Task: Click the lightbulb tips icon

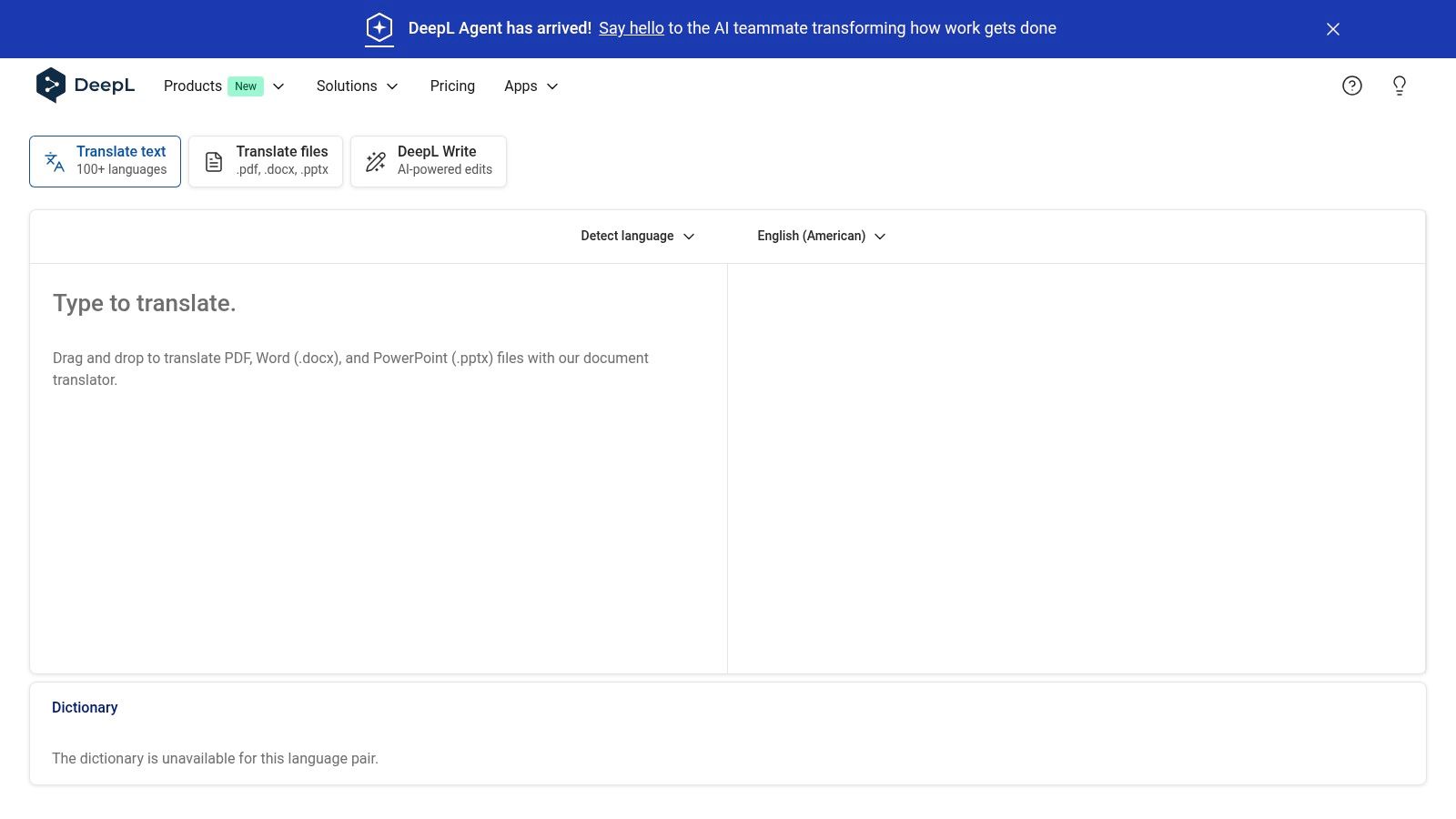Action: (x=1400, y=86)
